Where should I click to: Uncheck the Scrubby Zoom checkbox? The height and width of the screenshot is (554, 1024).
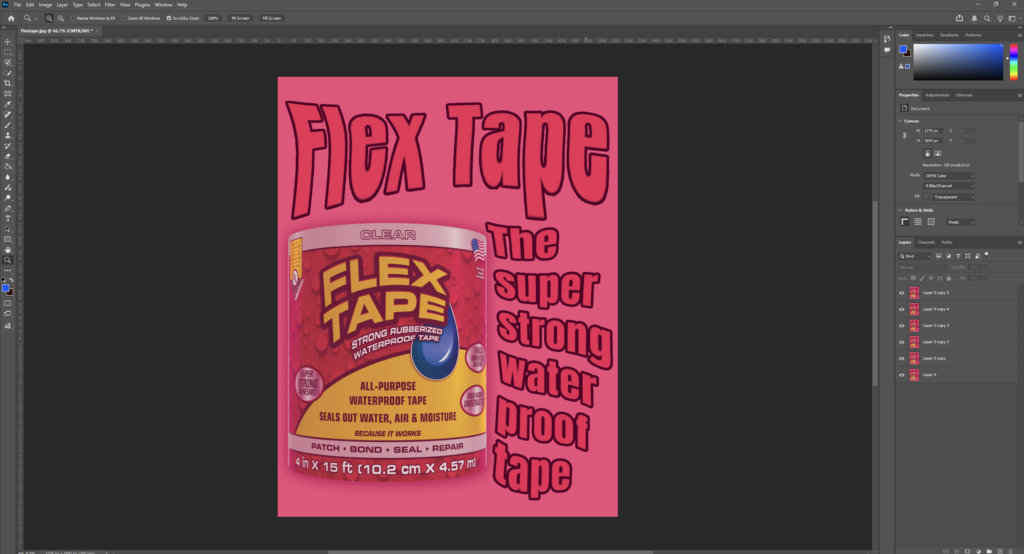(x=169, y=18)
